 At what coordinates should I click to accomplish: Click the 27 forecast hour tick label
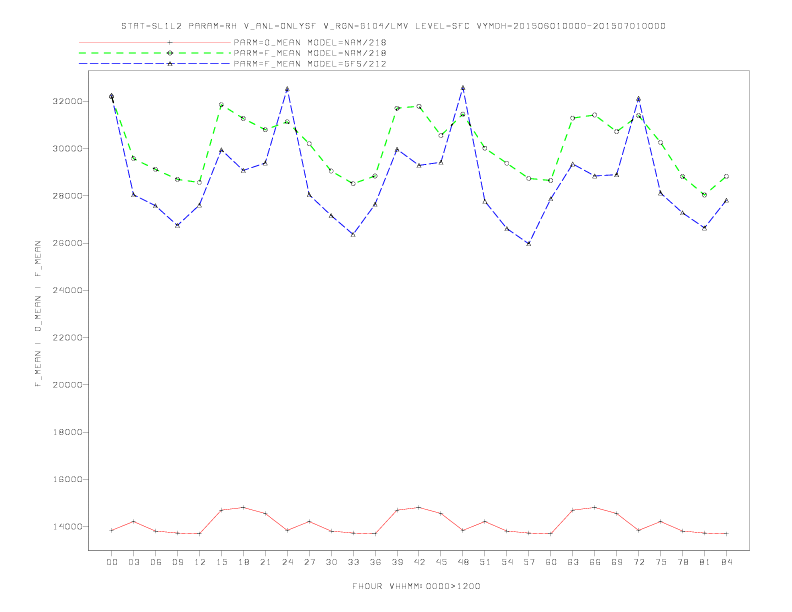pyautogui.click(x=309, y=562)
